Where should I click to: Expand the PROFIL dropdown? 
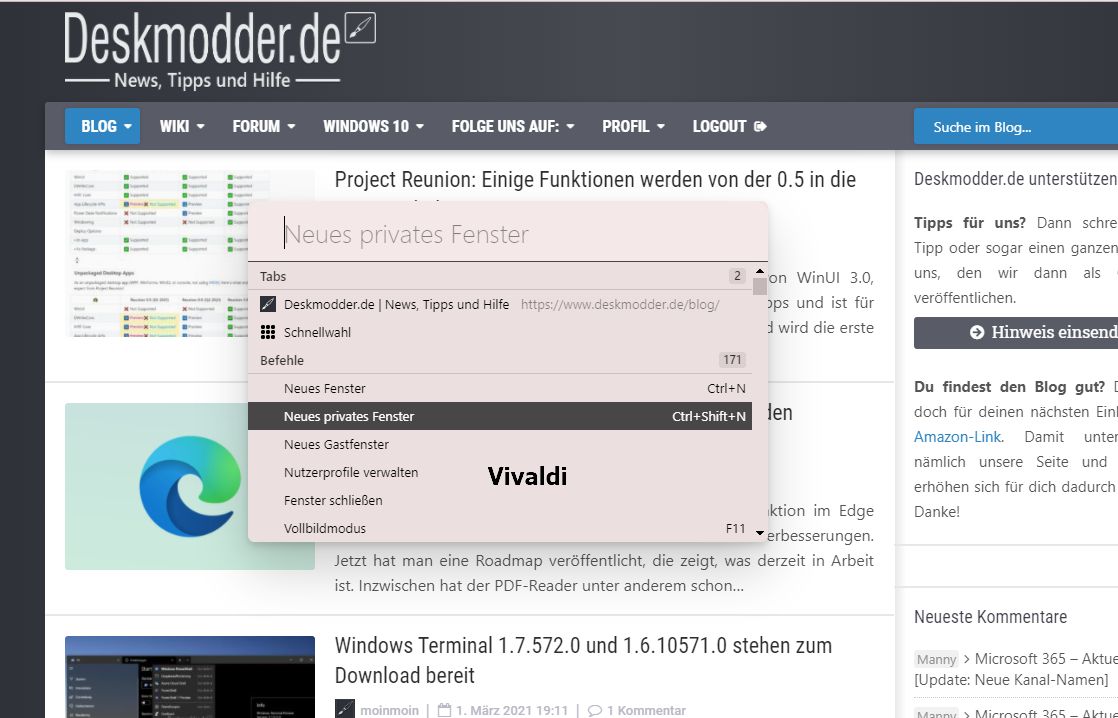tap(633, 126)
